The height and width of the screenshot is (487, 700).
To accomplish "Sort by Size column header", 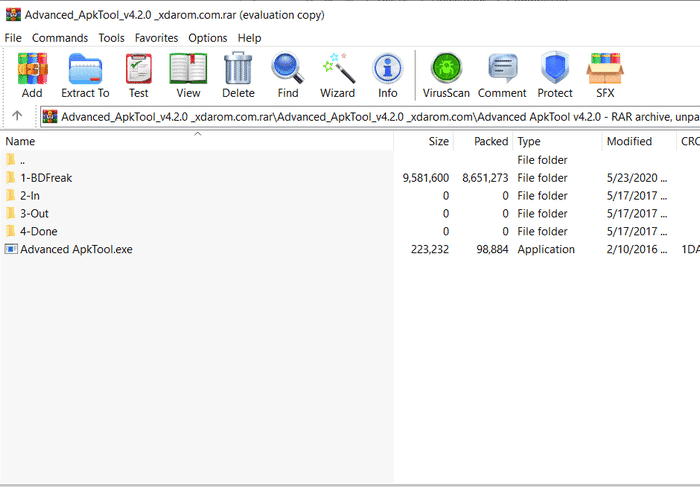I will click(423, 142).
